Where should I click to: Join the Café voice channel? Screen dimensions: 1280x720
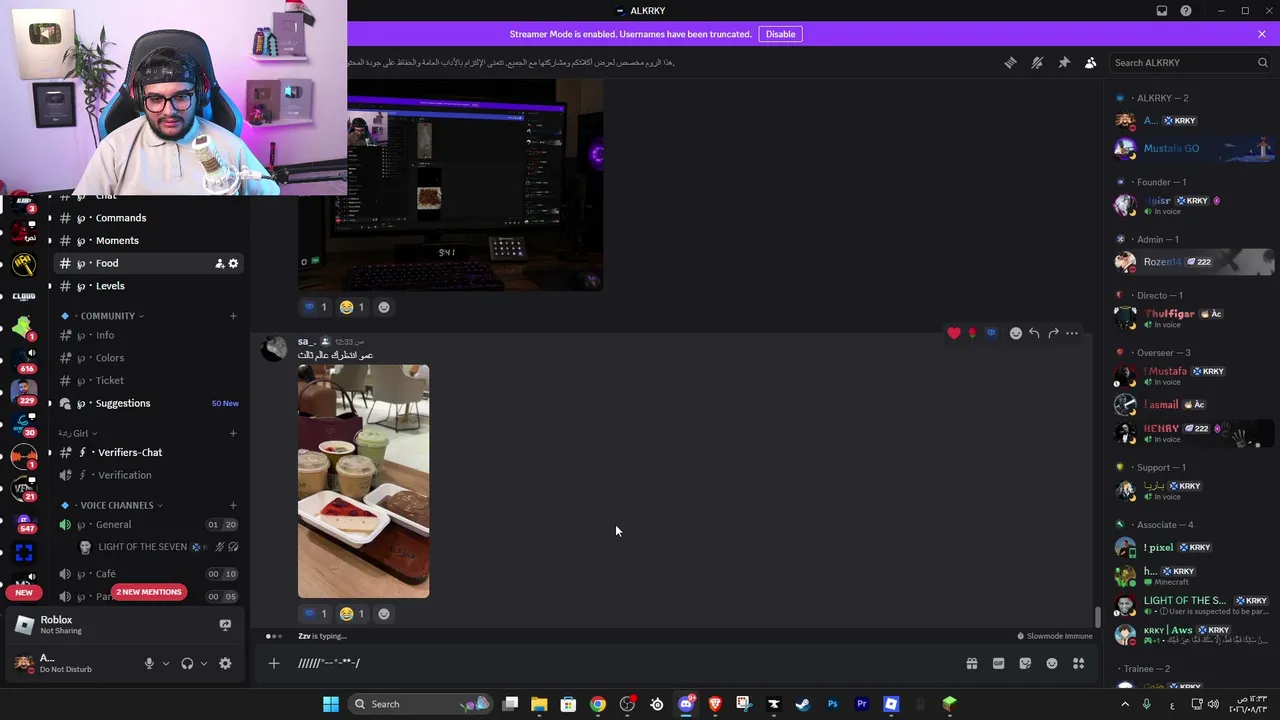coord(148,574)
